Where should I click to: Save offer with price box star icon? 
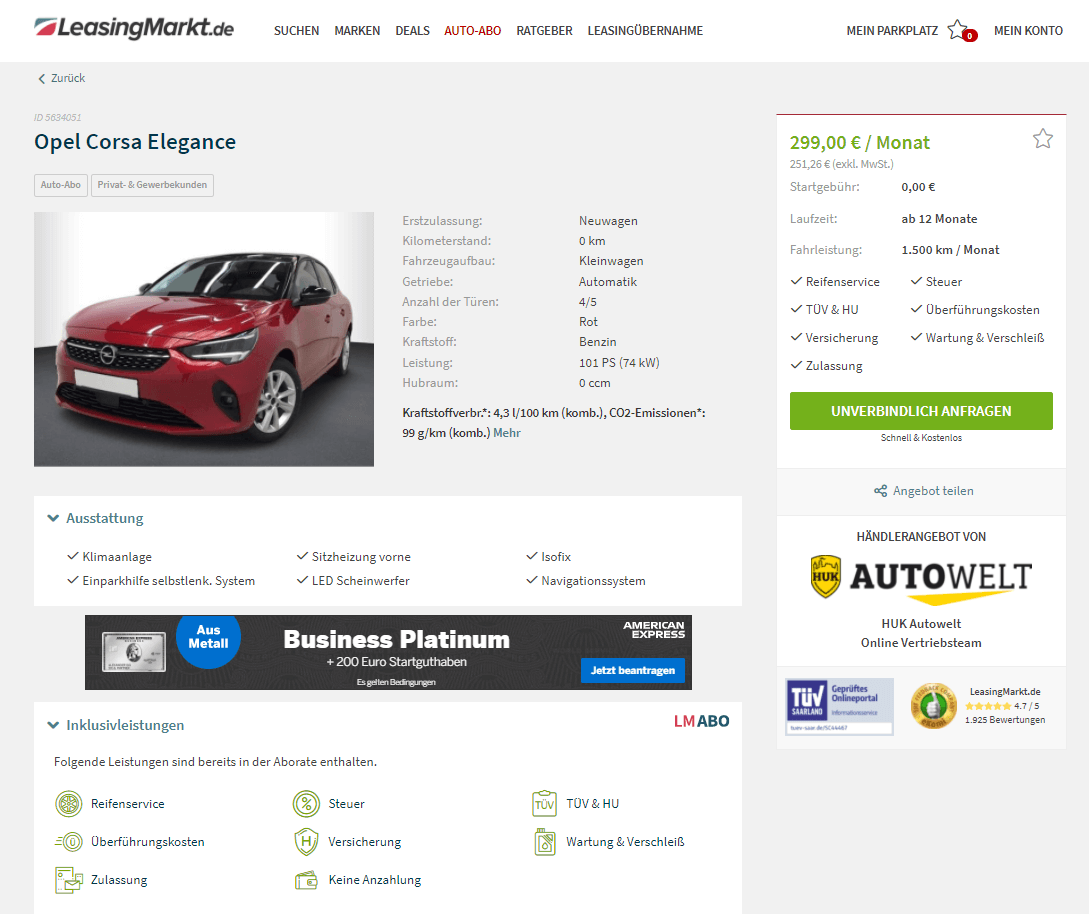pos(1042,139)
